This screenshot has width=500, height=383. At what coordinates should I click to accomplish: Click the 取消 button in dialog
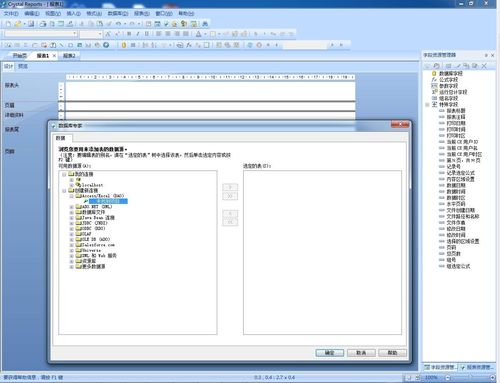361,353
